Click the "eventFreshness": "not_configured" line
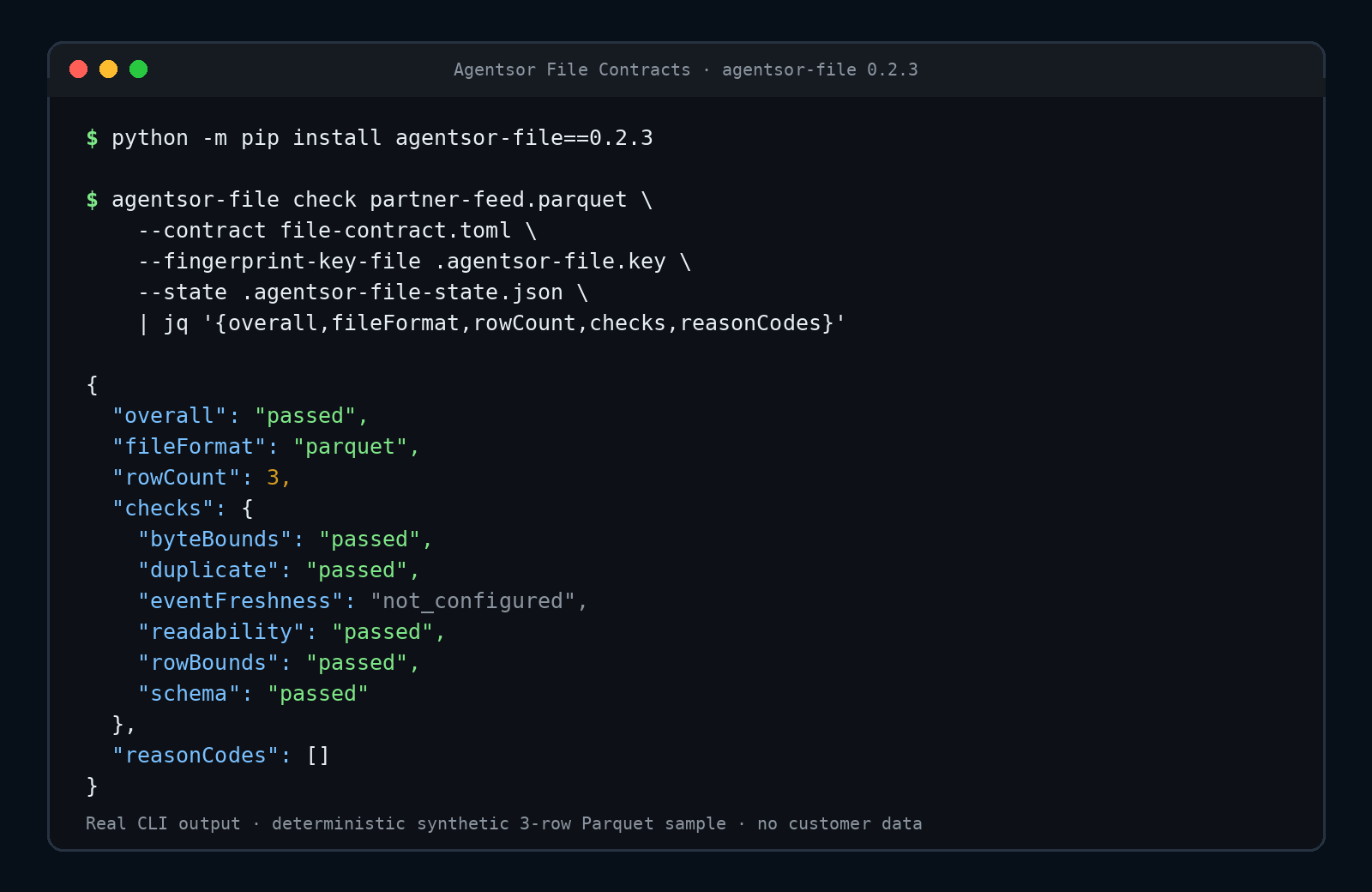 coord(364,601)
